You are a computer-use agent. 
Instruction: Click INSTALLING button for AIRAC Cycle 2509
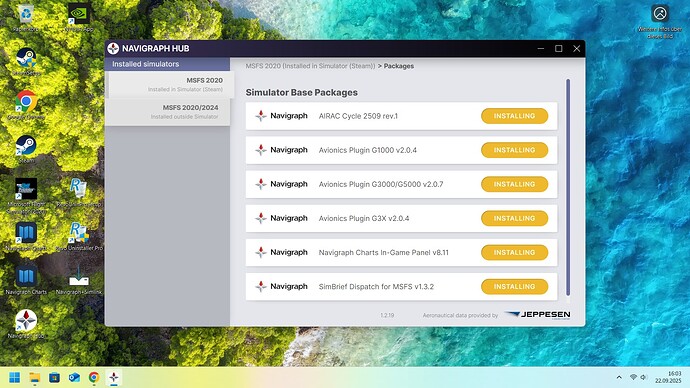click(x=514, y=116)
